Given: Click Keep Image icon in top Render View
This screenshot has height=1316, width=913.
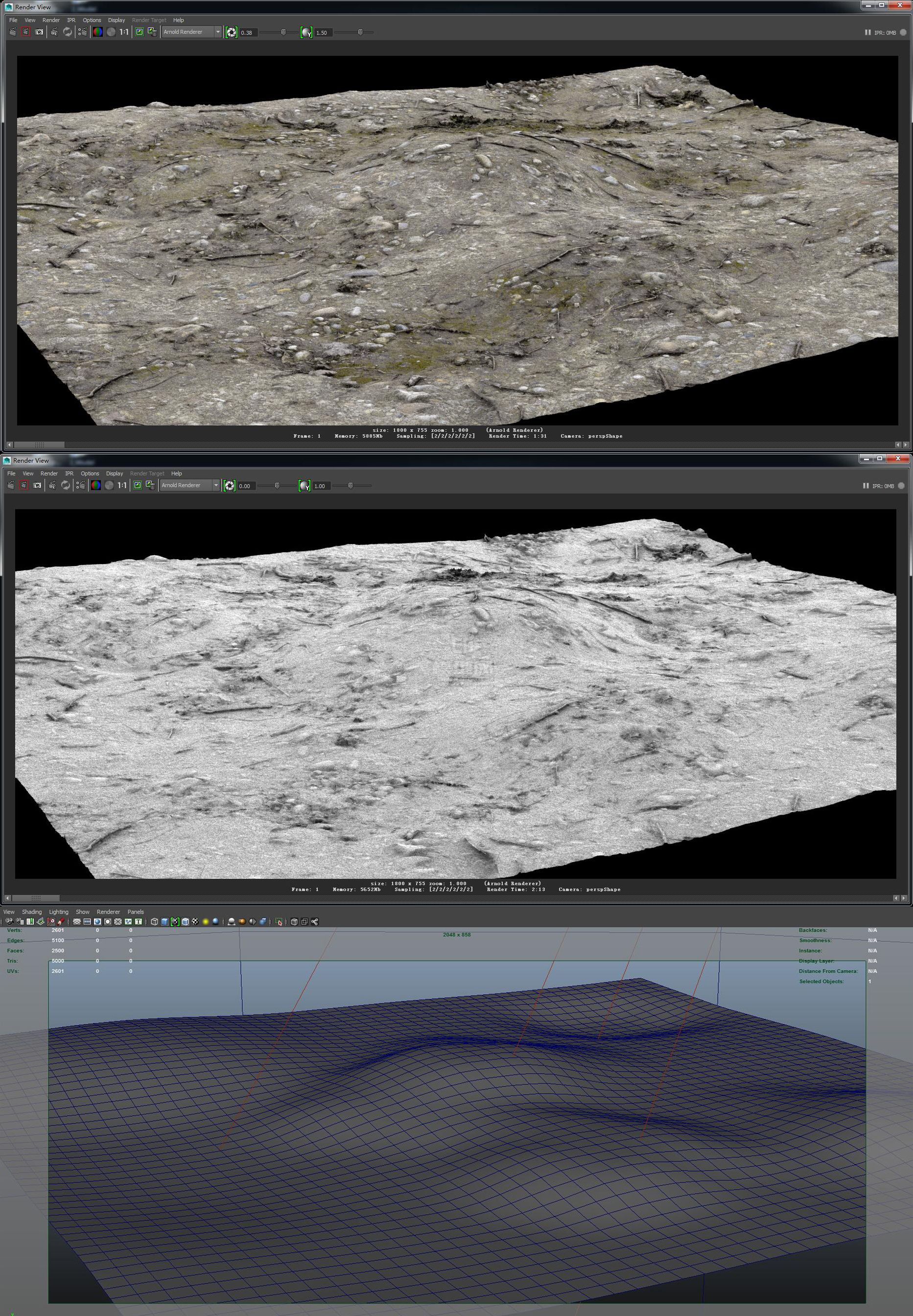Looking at the screenshot, I should coord(139,32).
